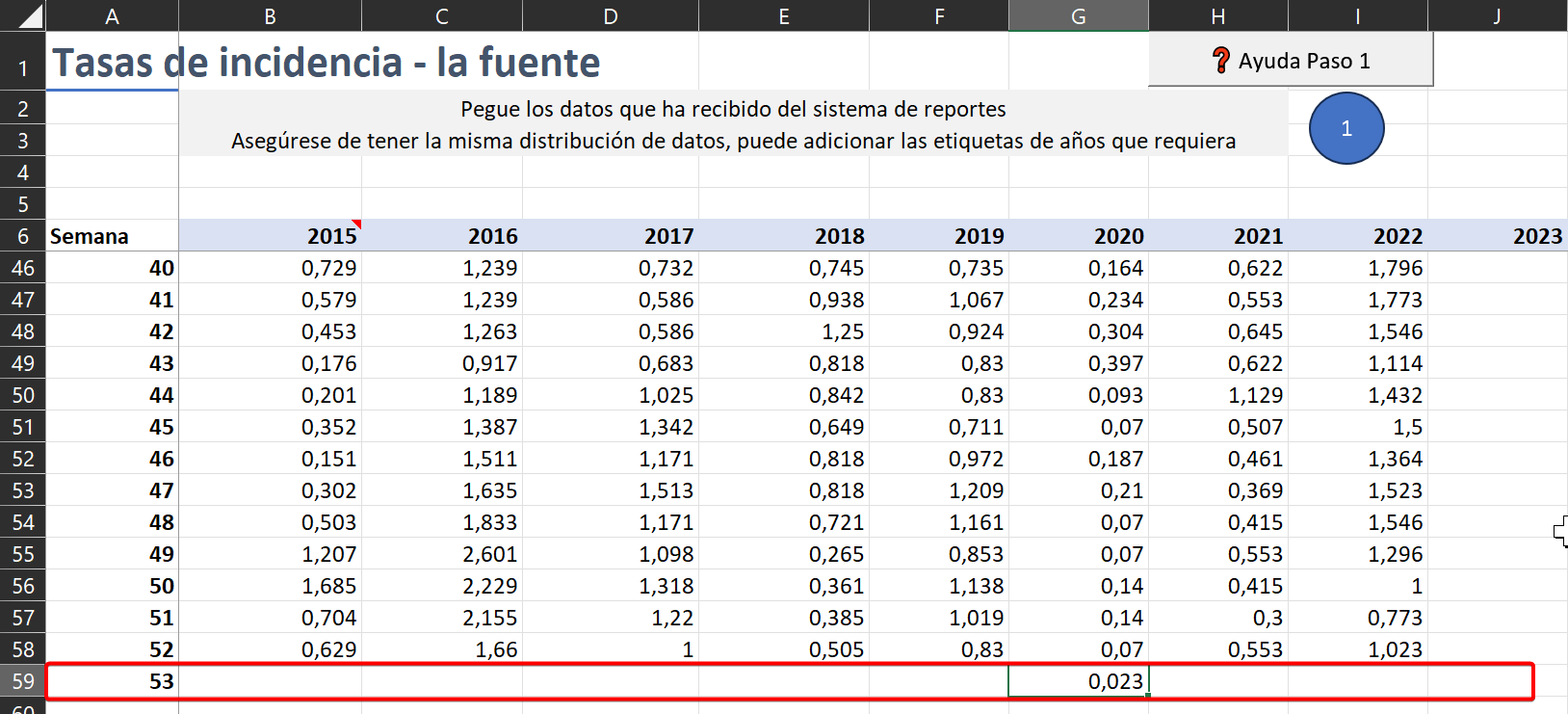Image resolution: width=1568 pixels, height=714 pixels.
Task: Click the Select All corner triangle
Action: tap(22, 15)
